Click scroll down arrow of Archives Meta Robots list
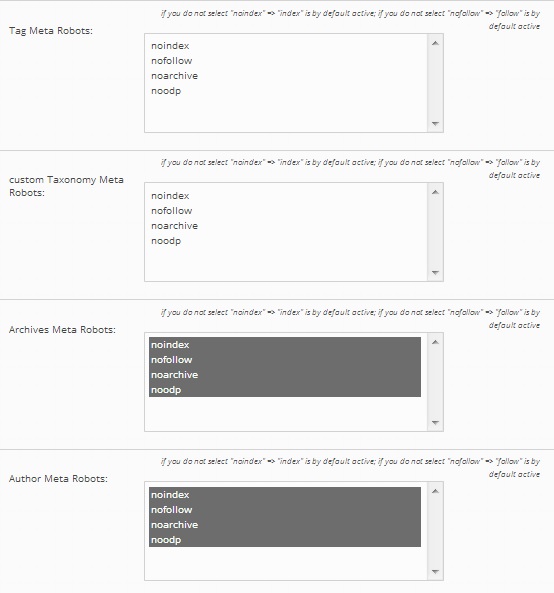This screenshot has width=554, height=593. tap(435, 422)
